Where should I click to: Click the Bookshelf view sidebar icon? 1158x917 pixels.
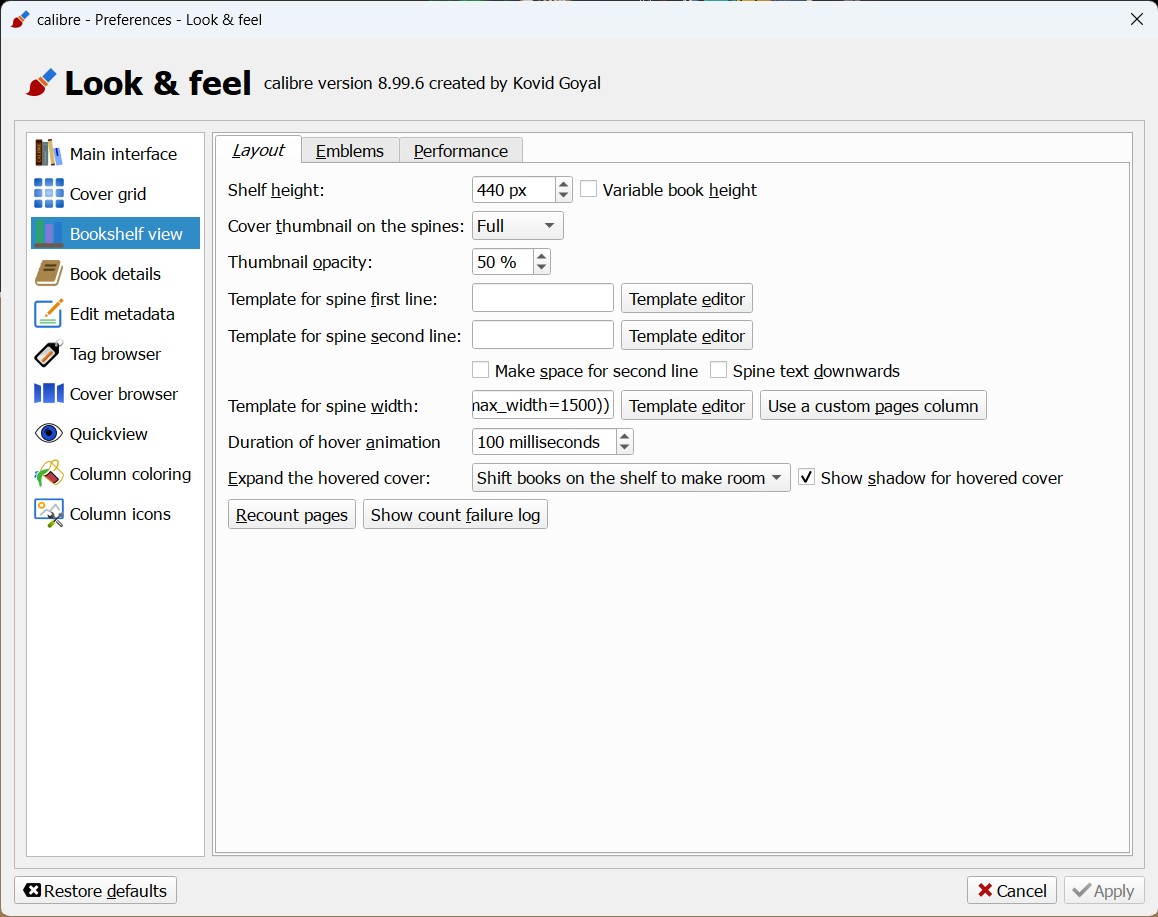click(49, 233)
